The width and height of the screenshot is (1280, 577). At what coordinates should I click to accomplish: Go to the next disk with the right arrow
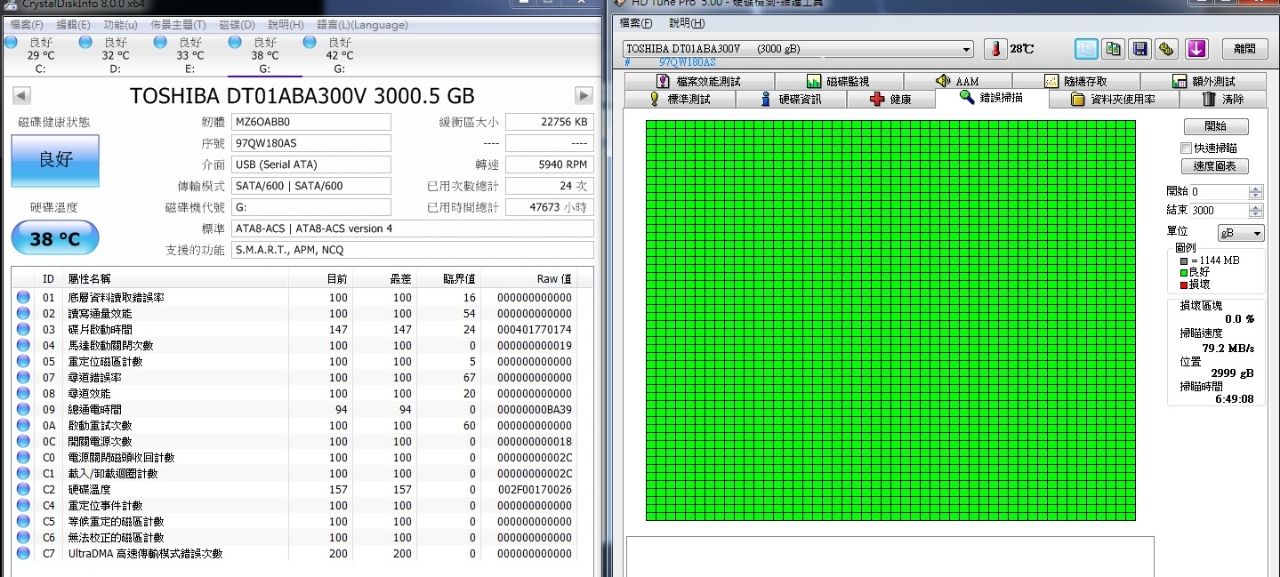click(x=584, y=96)
